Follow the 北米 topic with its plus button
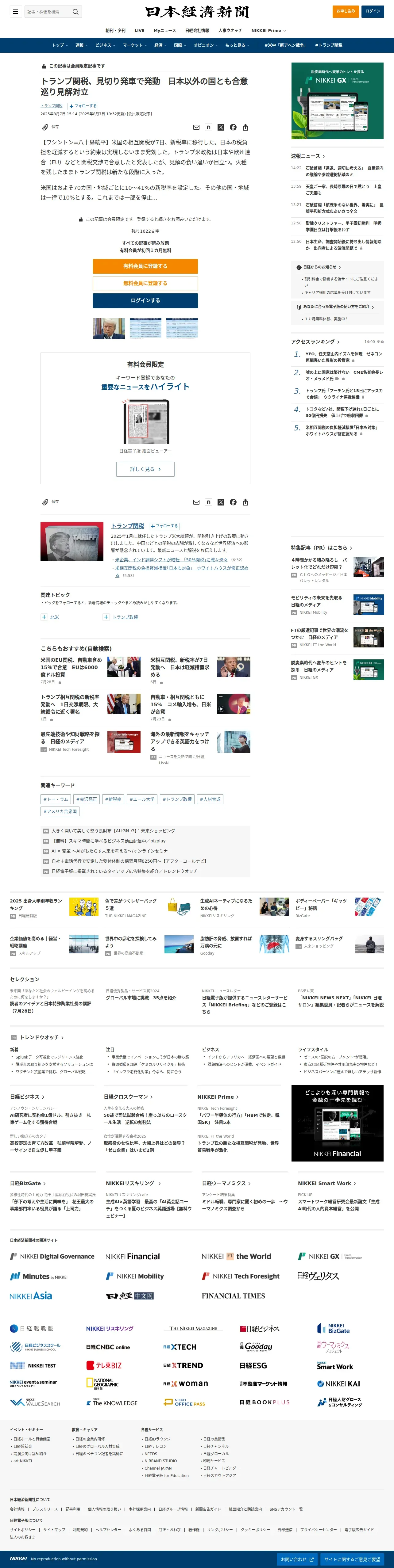Viewport: 394px width, 1568px height. pyautogui.click(x=44, y=617)
